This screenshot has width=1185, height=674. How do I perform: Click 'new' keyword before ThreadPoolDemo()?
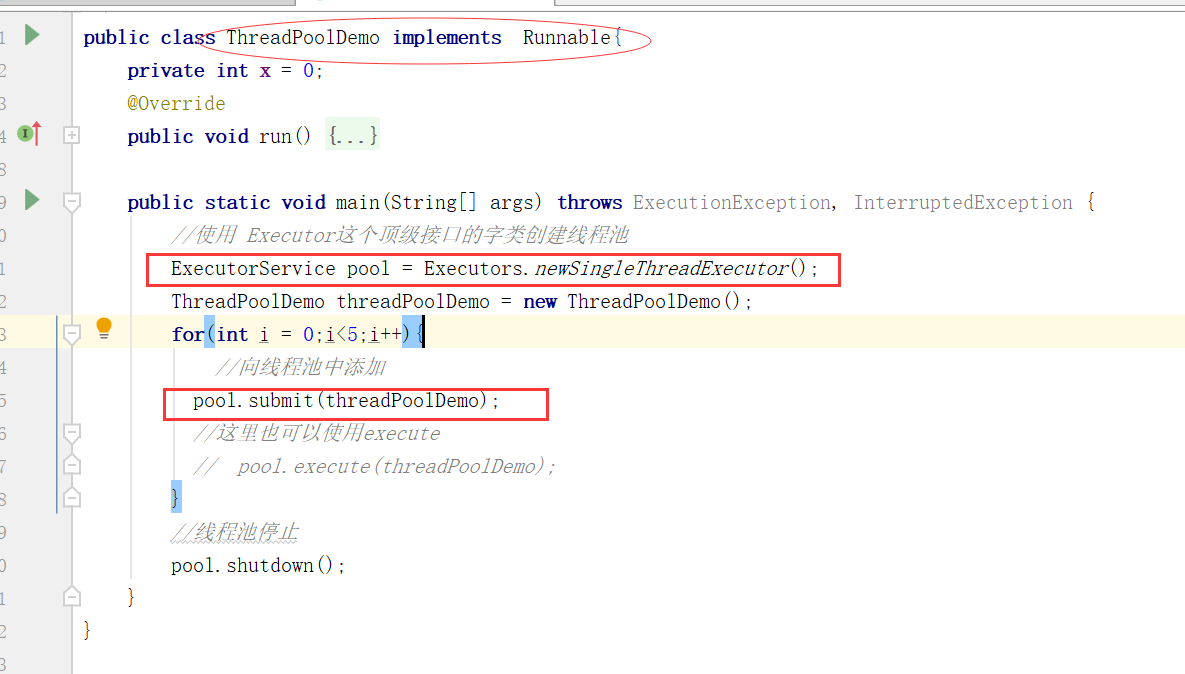tap(540, 301)
